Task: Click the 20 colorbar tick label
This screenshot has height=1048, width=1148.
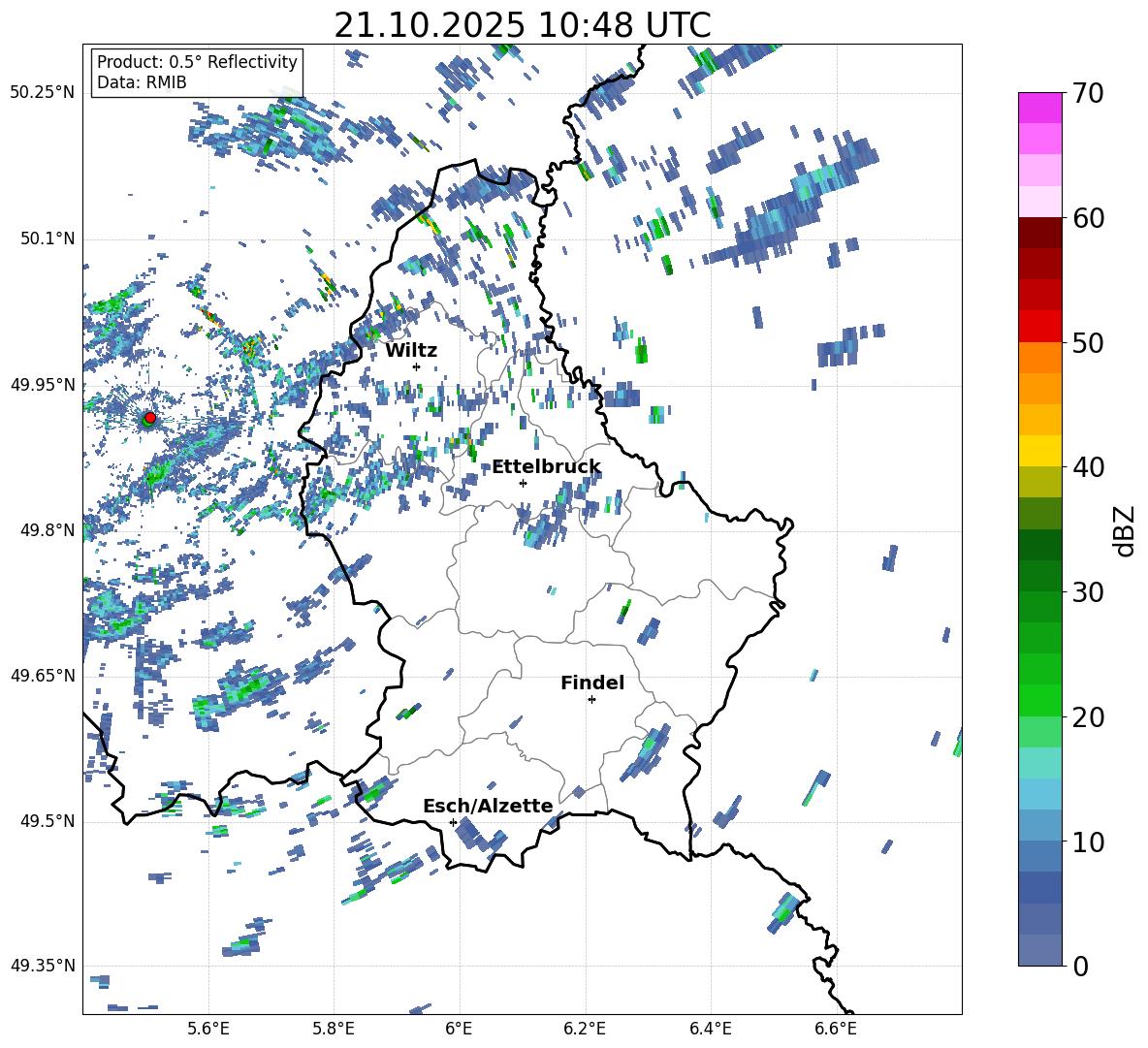Action: click(1089, 717)
